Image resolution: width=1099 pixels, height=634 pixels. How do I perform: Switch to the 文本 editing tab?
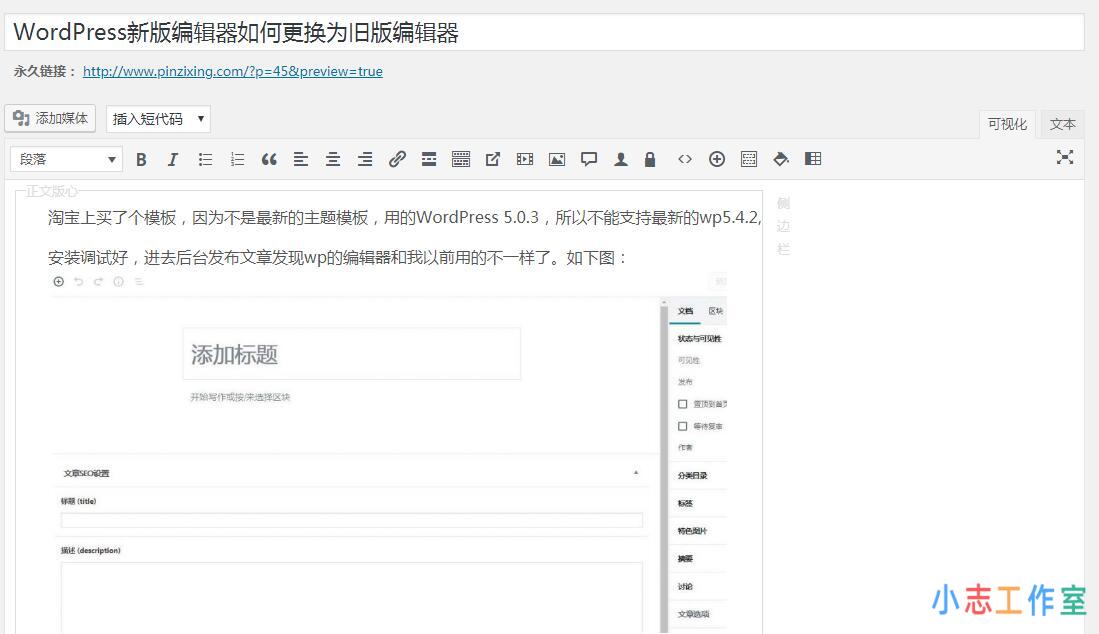[1062, 123]
